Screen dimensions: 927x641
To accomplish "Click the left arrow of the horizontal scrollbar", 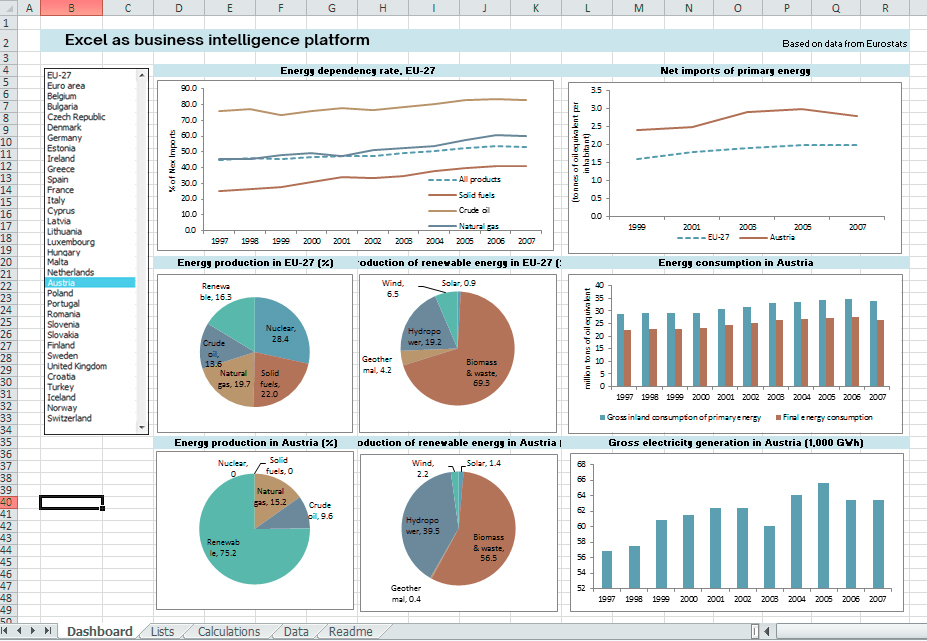I will pyautogui.click(x=766, y=632).
